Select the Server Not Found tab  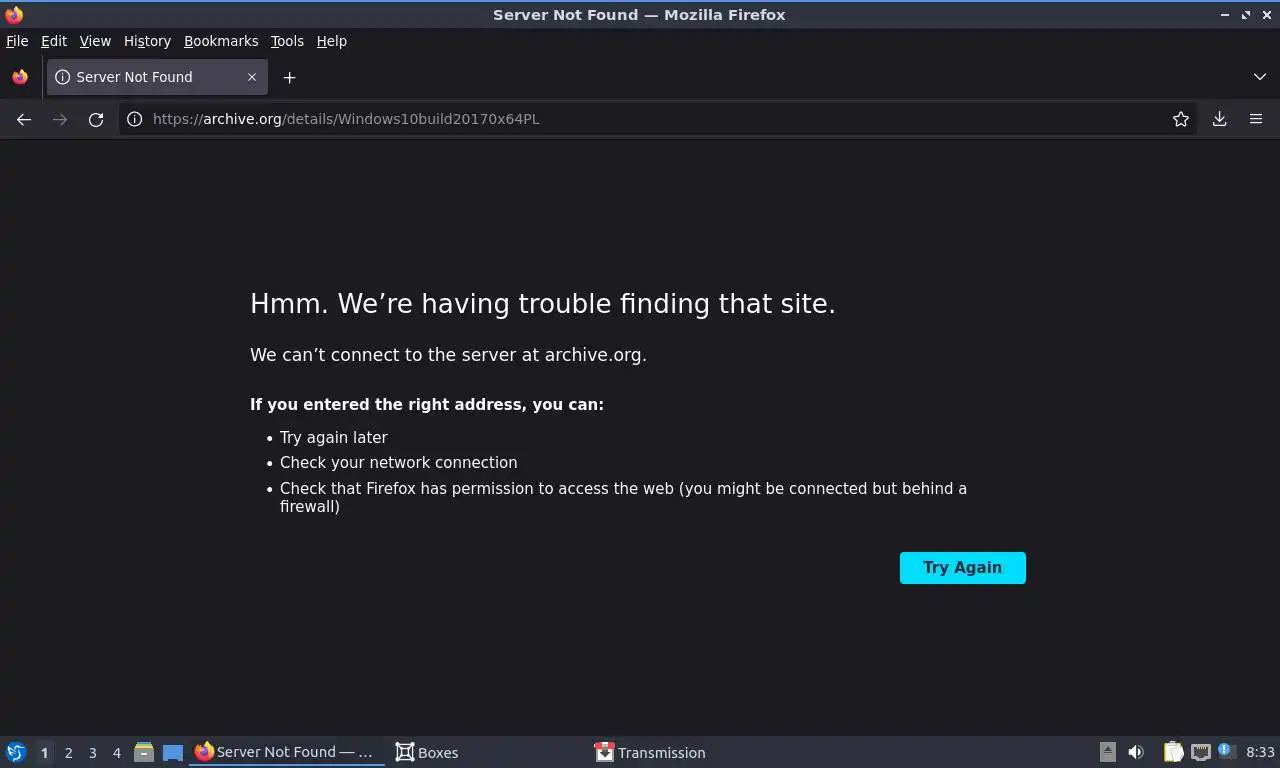point(156,77)
